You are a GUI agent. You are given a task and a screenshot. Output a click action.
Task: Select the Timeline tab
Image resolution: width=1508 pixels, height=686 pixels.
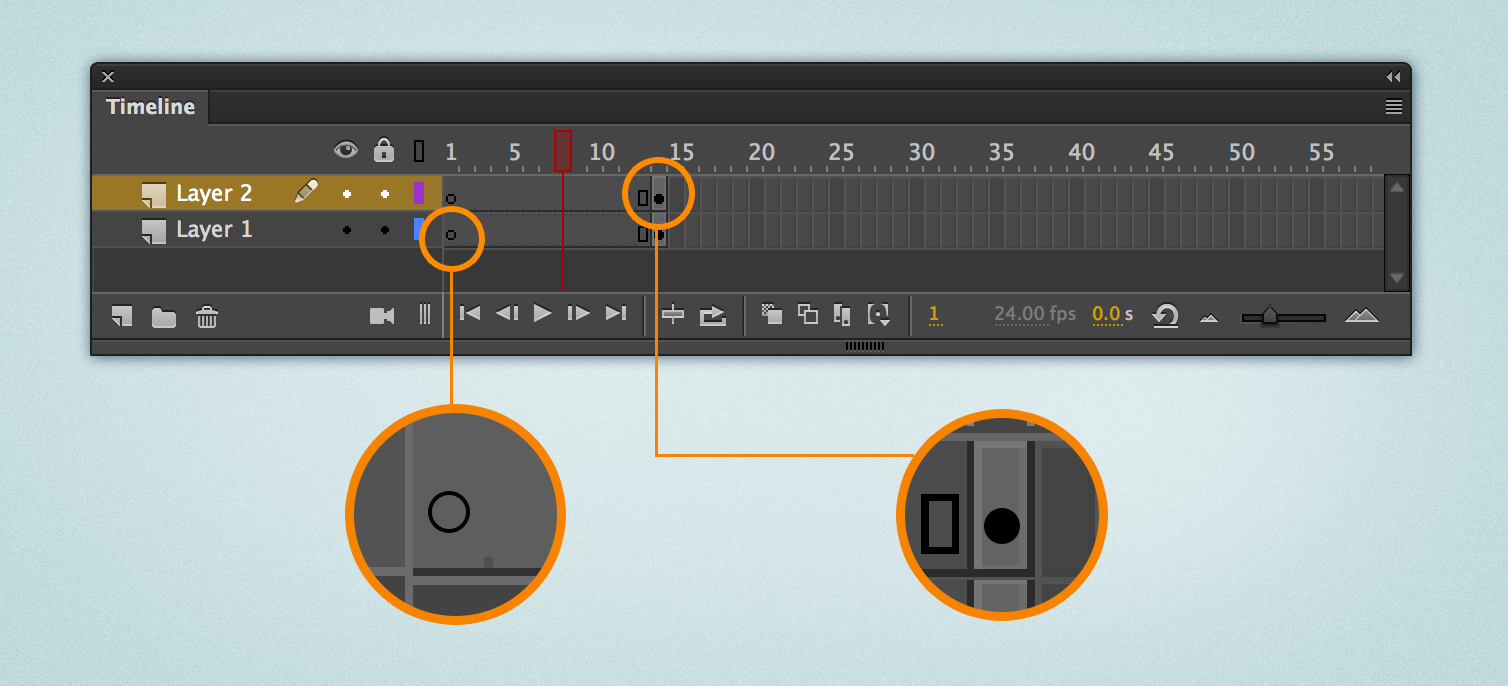pyautogui.click(x=150, y=106)
